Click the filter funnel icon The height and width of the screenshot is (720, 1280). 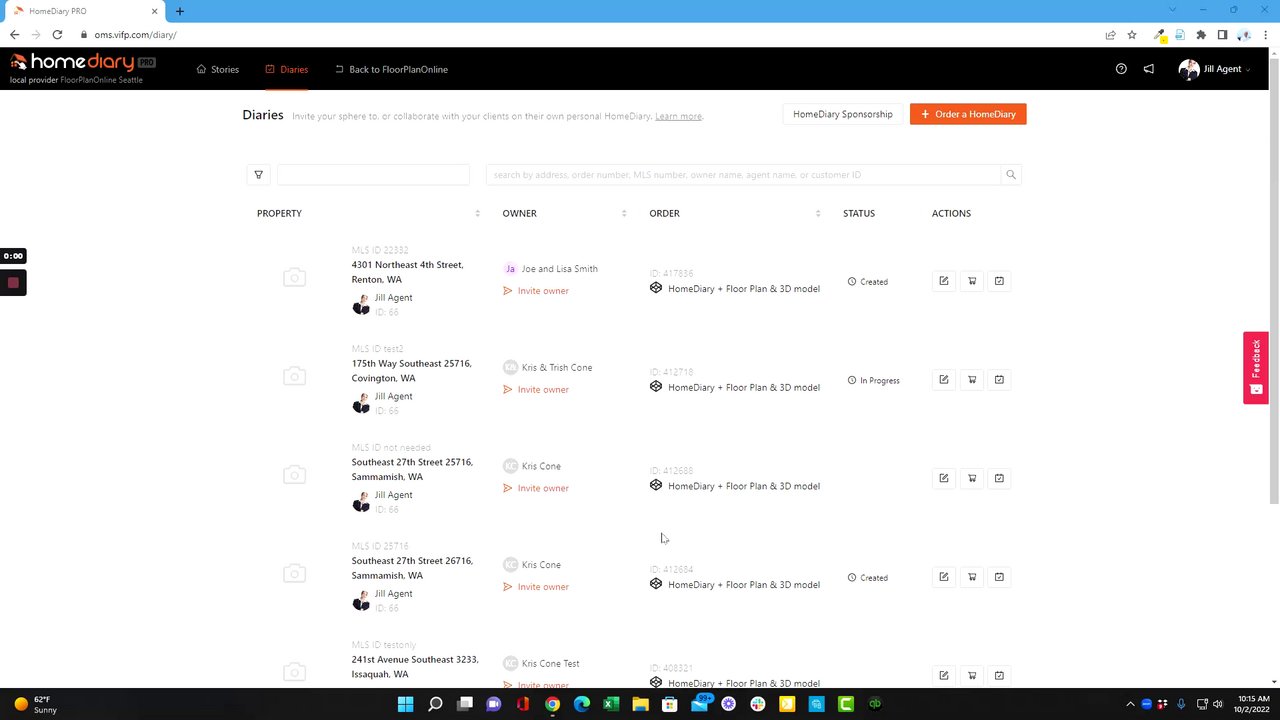(258, 175)
